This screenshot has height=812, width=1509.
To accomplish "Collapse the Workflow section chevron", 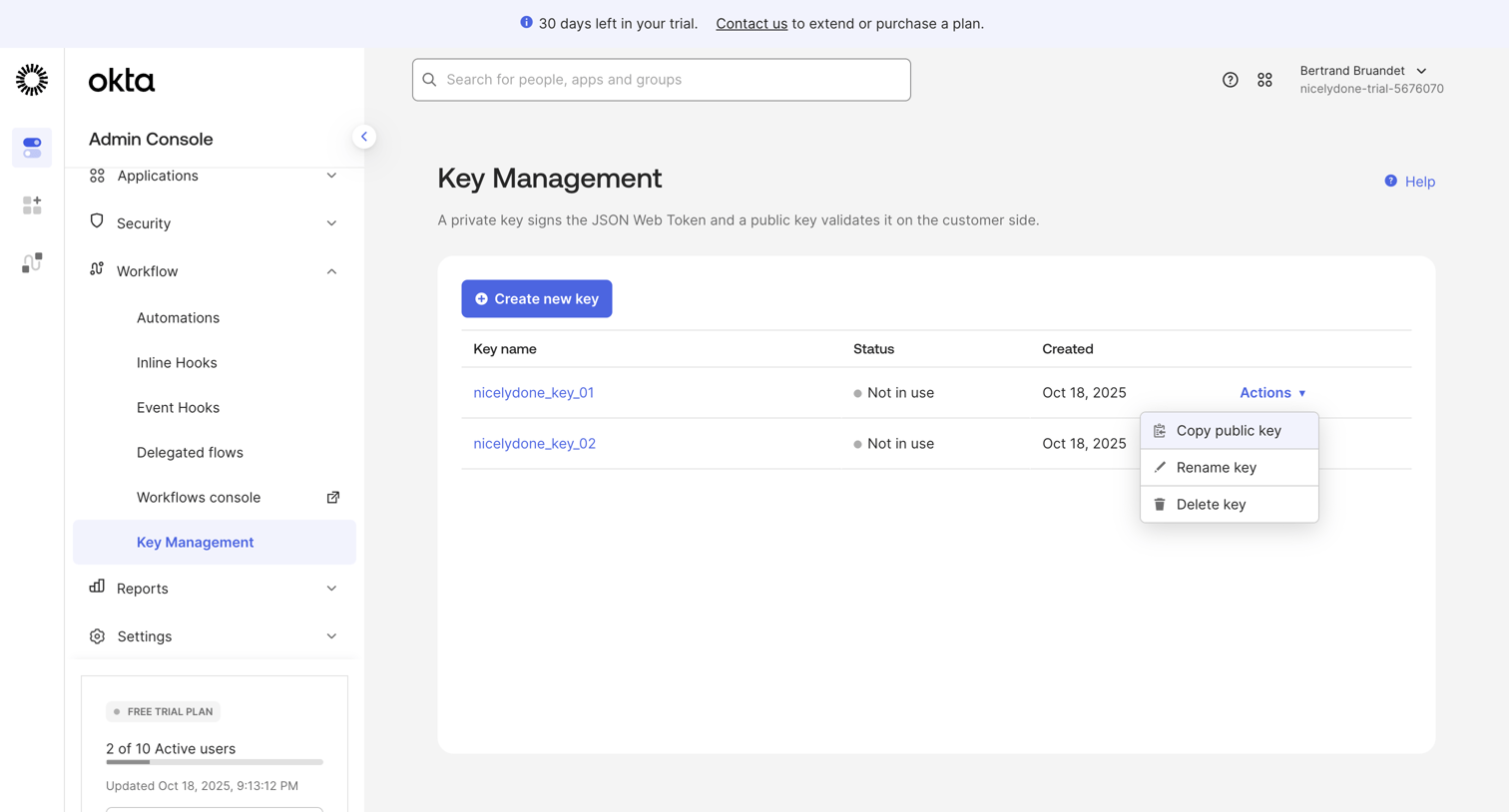I will (x=331, y=271).
